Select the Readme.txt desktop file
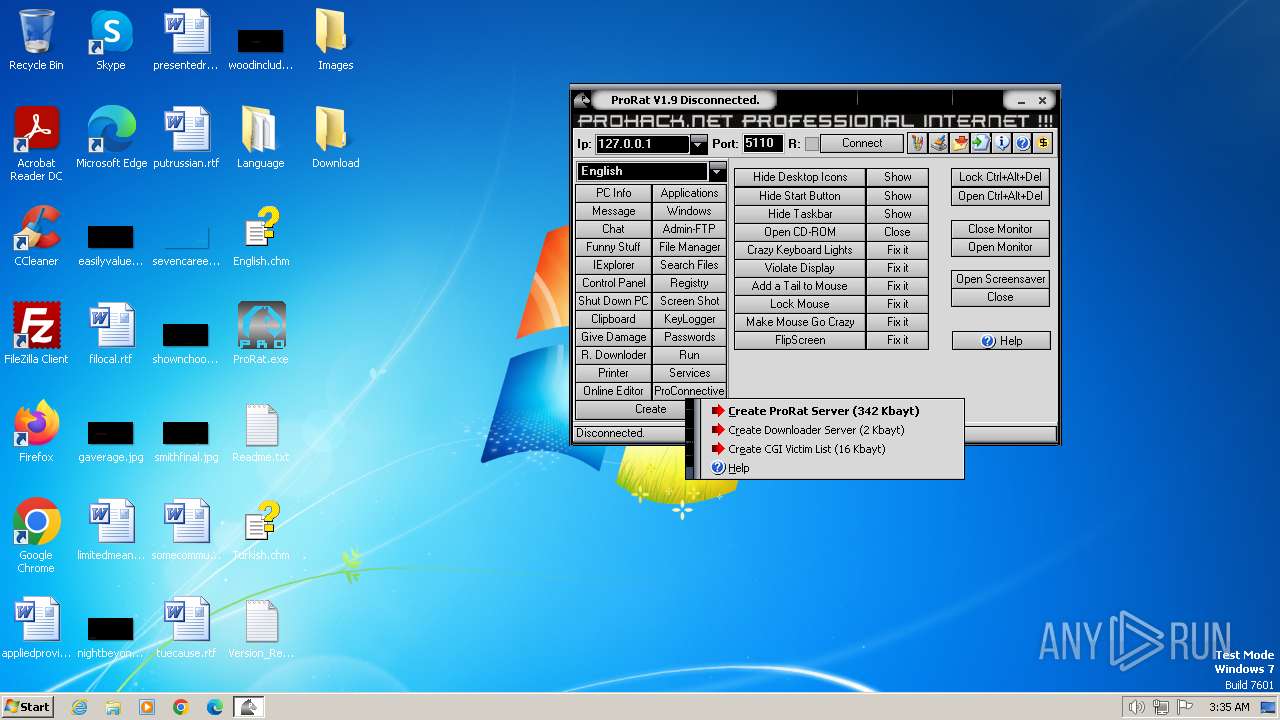This screenshot has width=1280, height=720. tap(261, 433)
